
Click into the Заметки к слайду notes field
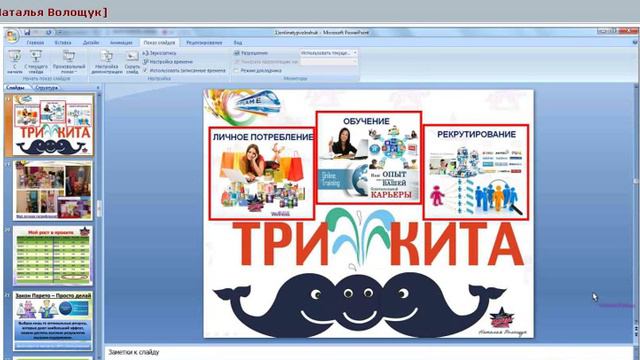369,353
